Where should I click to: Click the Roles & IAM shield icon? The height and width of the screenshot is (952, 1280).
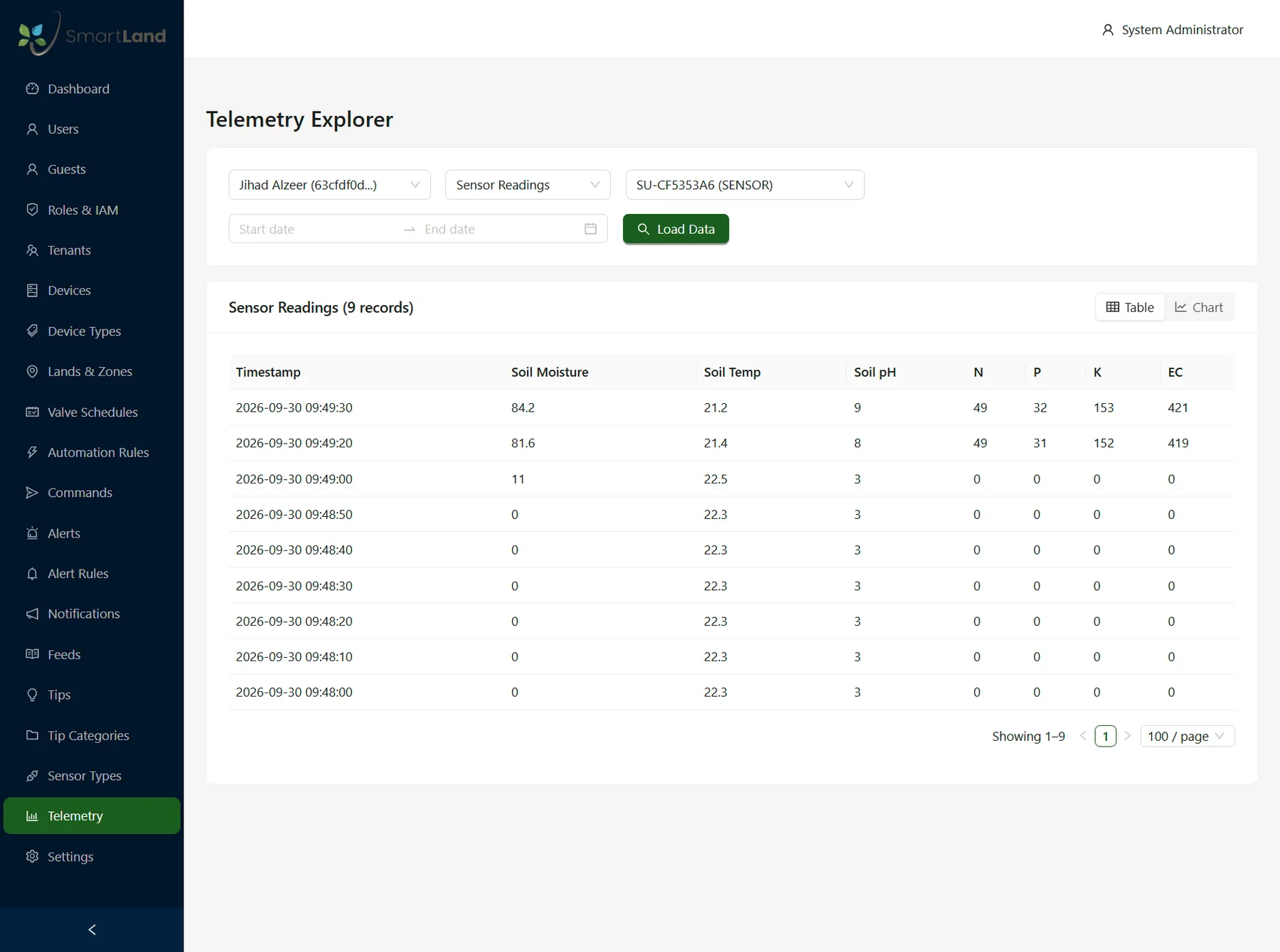pos(32,210)
